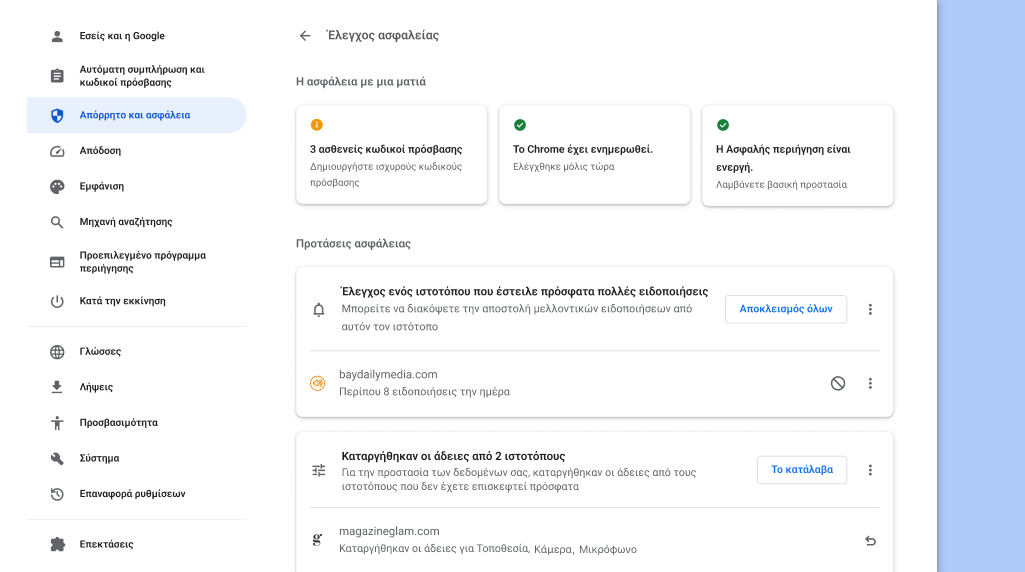Click the Περίπου 8 ειδοποιήσεις την ημέρα text

pos(424,392)
